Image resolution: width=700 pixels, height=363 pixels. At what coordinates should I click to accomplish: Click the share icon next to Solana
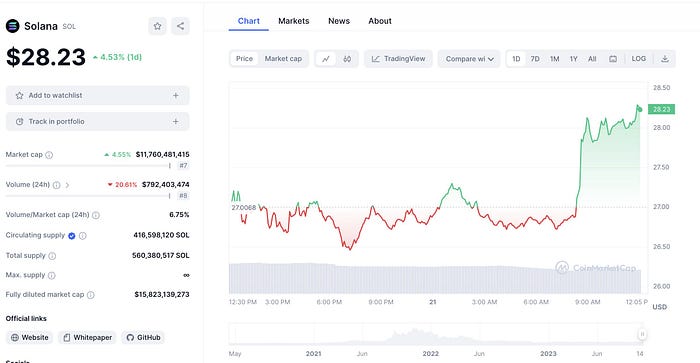click(x=180, y=26)
